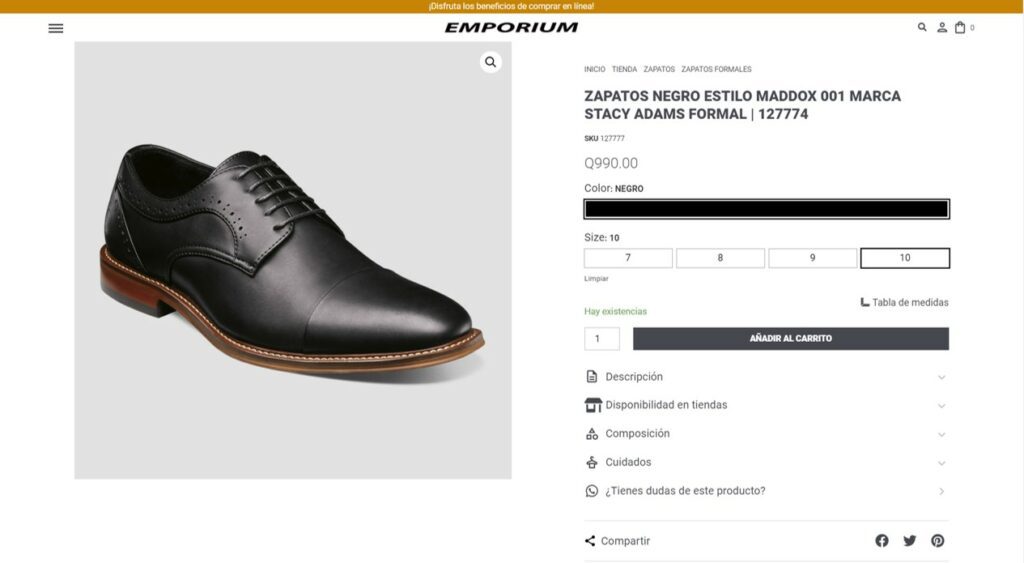The height and width of the screenshot is (563, 1024).
Task: Share on Twitter icon
Action: [910, 540]
